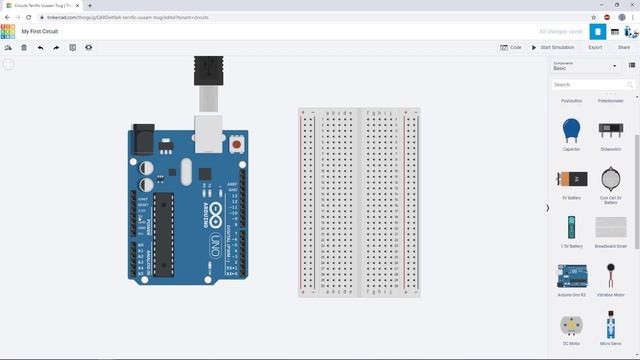Open a new browser tab
This screenshot has height=360, width=640.
pyautogui.click(x=90, y=5)
